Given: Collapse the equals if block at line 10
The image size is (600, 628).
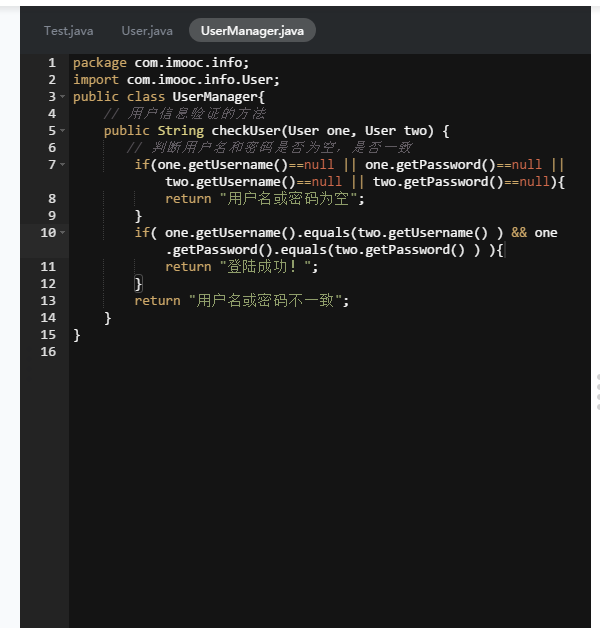Looking at the screenshot, I should (62, 233).
